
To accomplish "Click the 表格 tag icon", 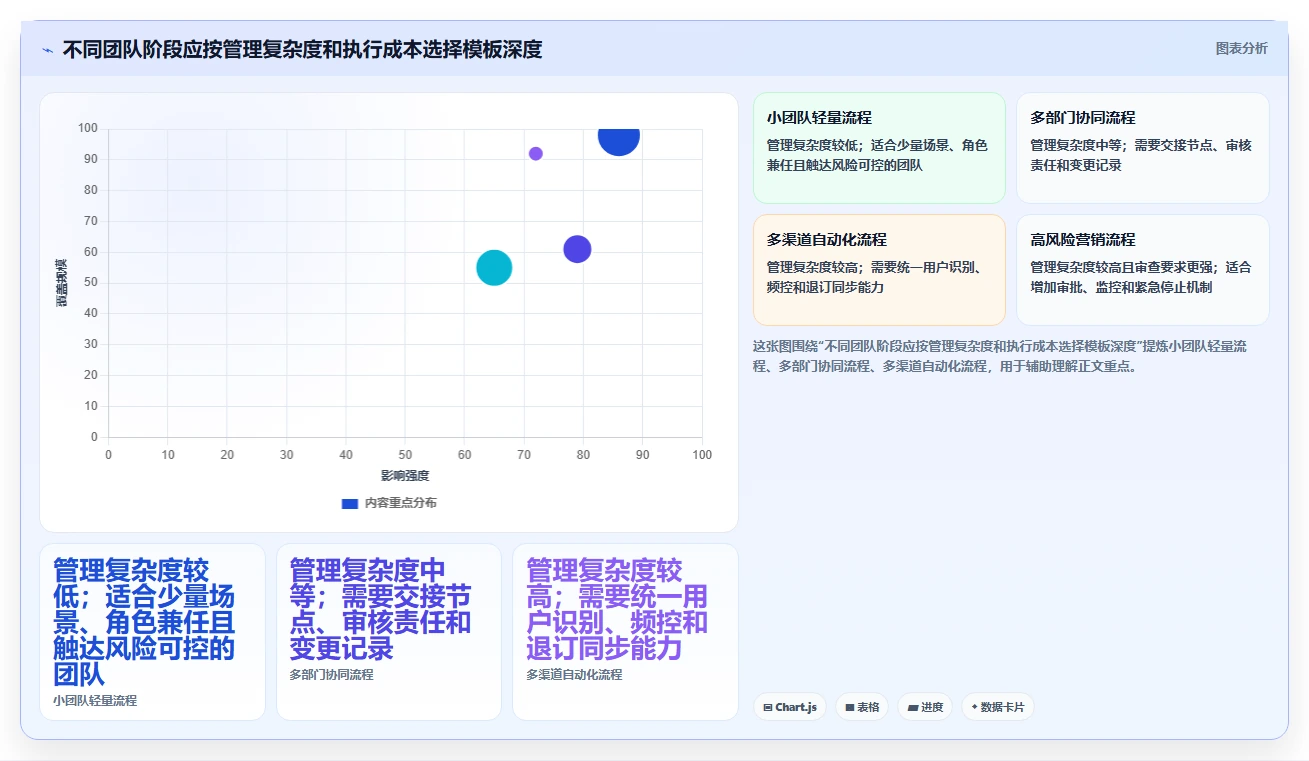I will (850, 708).
